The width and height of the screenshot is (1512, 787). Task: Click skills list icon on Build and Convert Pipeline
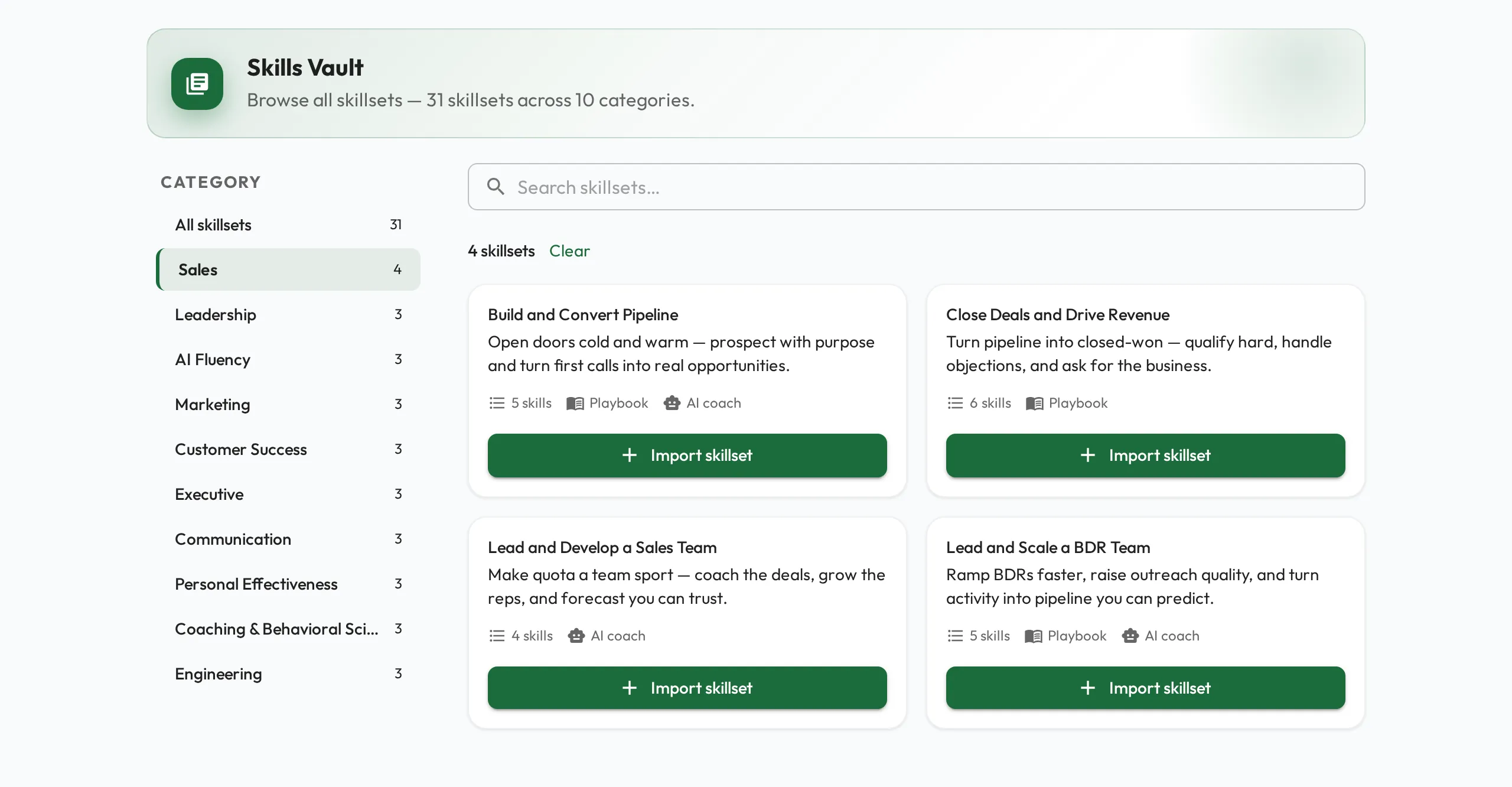497,403
